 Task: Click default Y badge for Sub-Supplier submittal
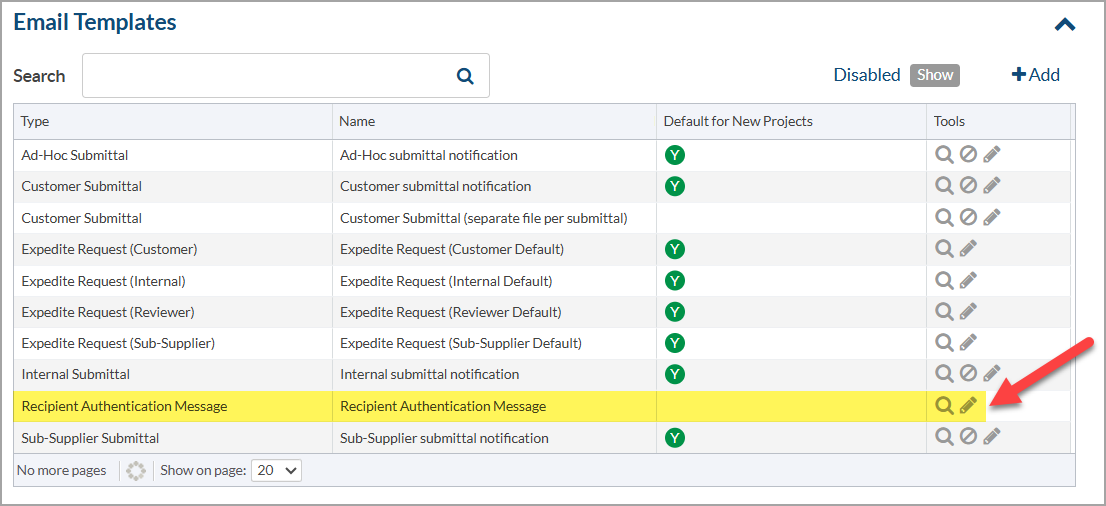pos(675,437)
